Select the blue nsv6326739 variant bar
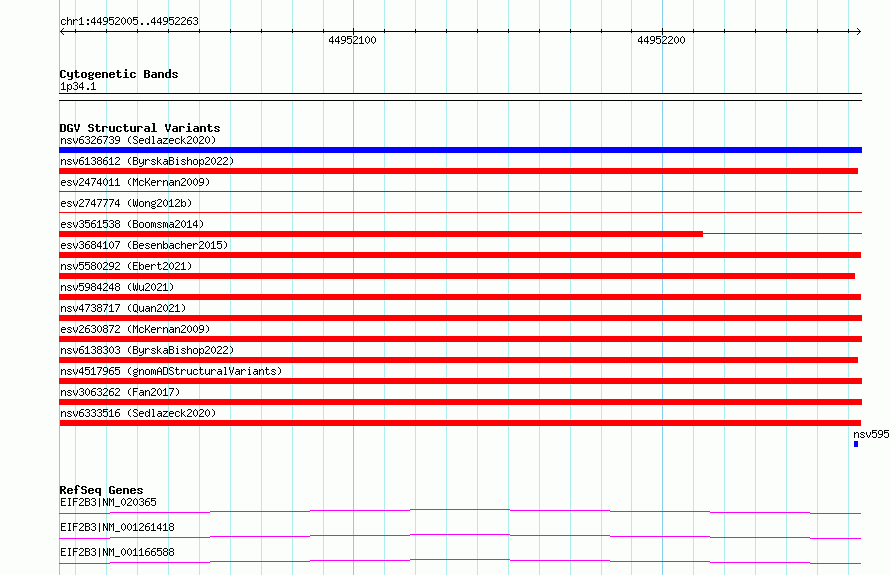This screenshot has height=575, width=890. [x=460, y=150]
